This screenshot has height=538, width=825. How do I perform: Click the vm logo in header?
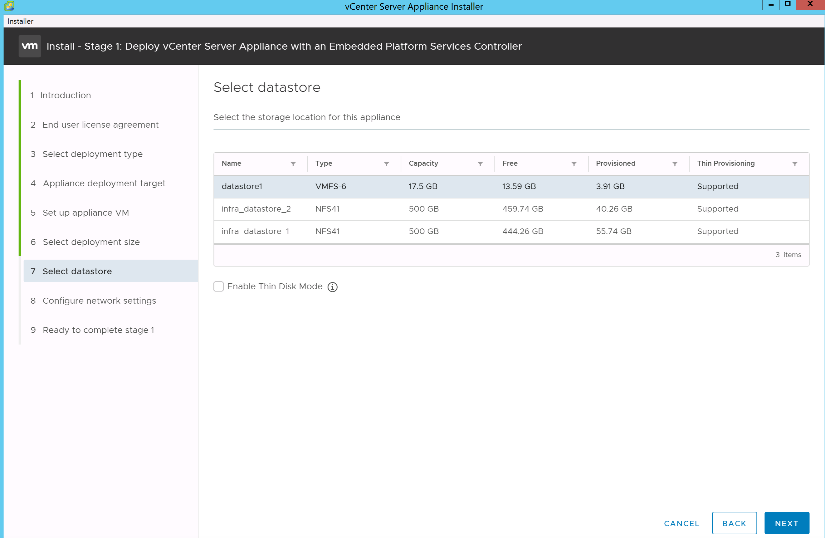(x=30, y=46)
